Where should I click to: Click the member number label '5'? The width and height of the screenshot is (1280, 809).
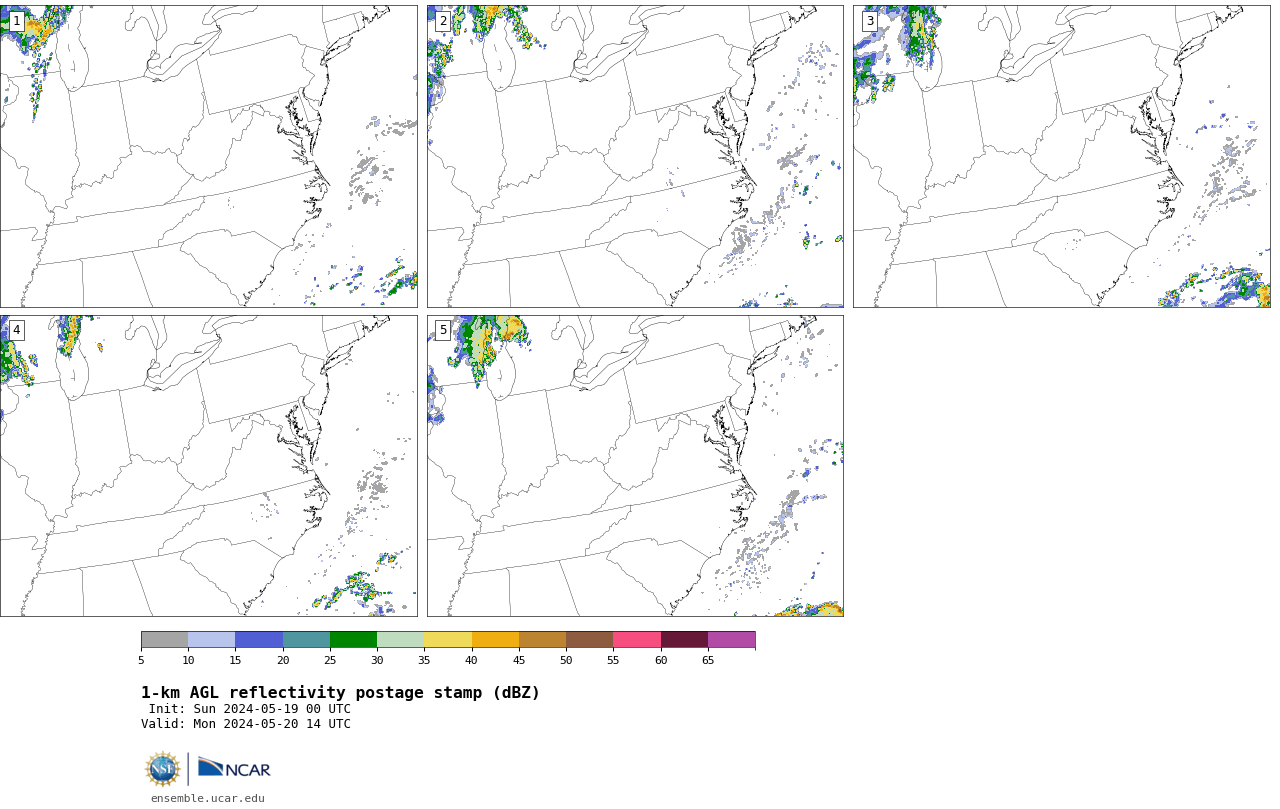click(443, 330)
